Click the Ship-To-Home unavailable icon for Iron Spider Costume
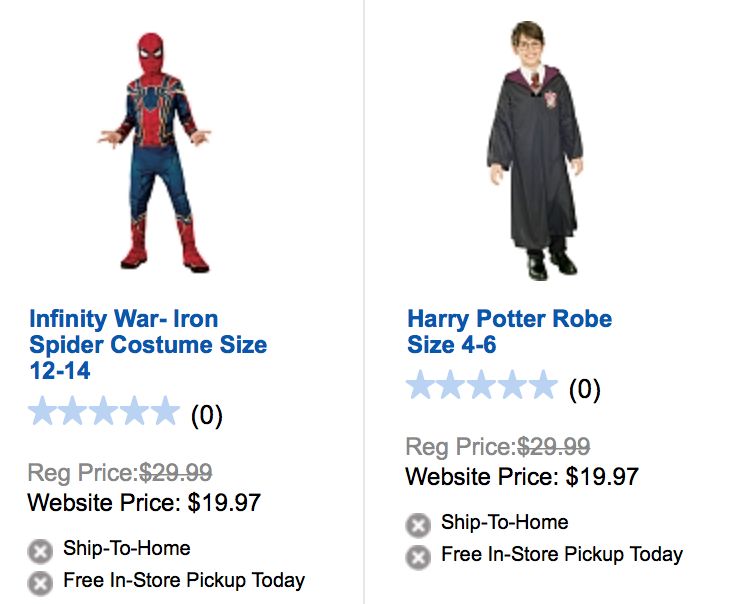This screenshot has height=604, width=734. (40, 551)
